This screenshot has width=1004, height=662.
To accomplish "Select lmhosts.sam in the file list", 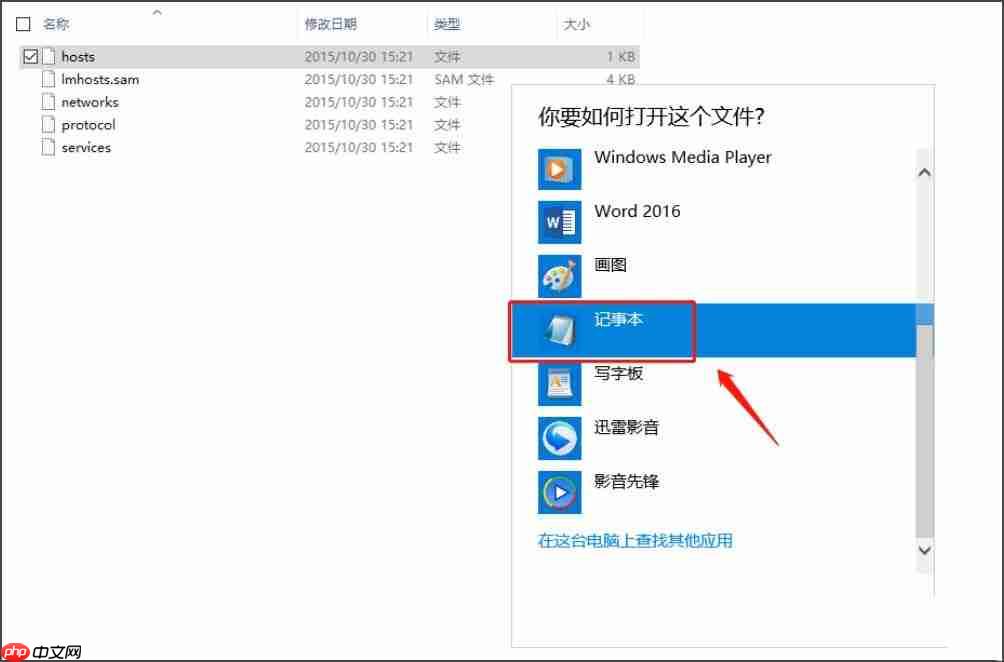I will click(x=100, y=80).
